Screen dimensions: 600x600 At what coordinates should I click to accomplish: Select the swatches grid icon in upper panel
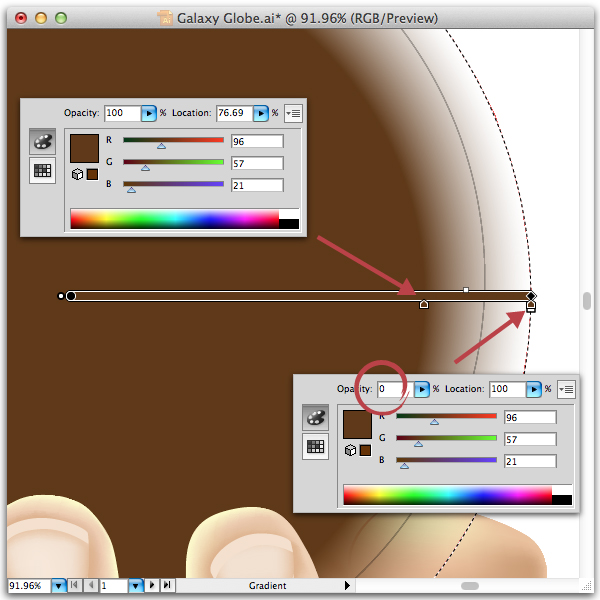[x=42, y=170]
